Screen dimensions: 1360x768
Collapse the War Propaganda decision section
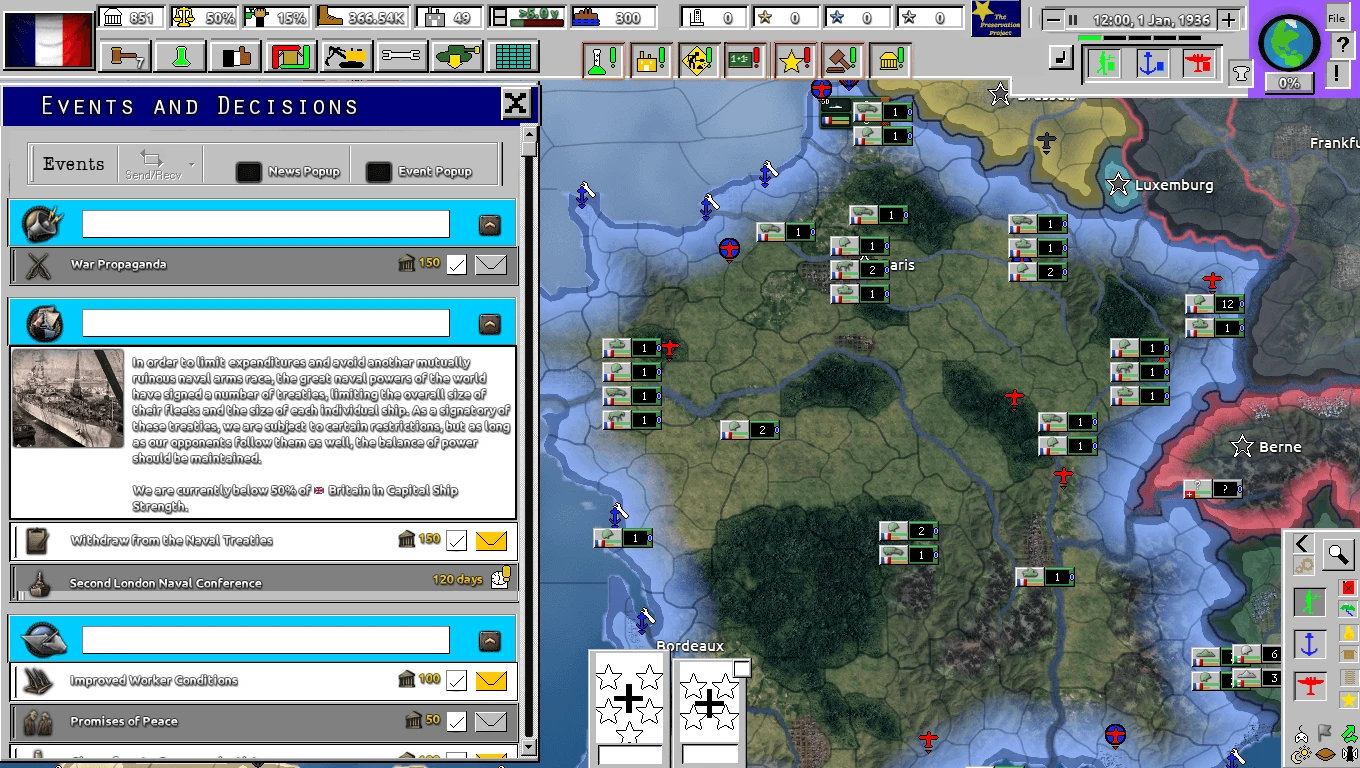point(489,224)
